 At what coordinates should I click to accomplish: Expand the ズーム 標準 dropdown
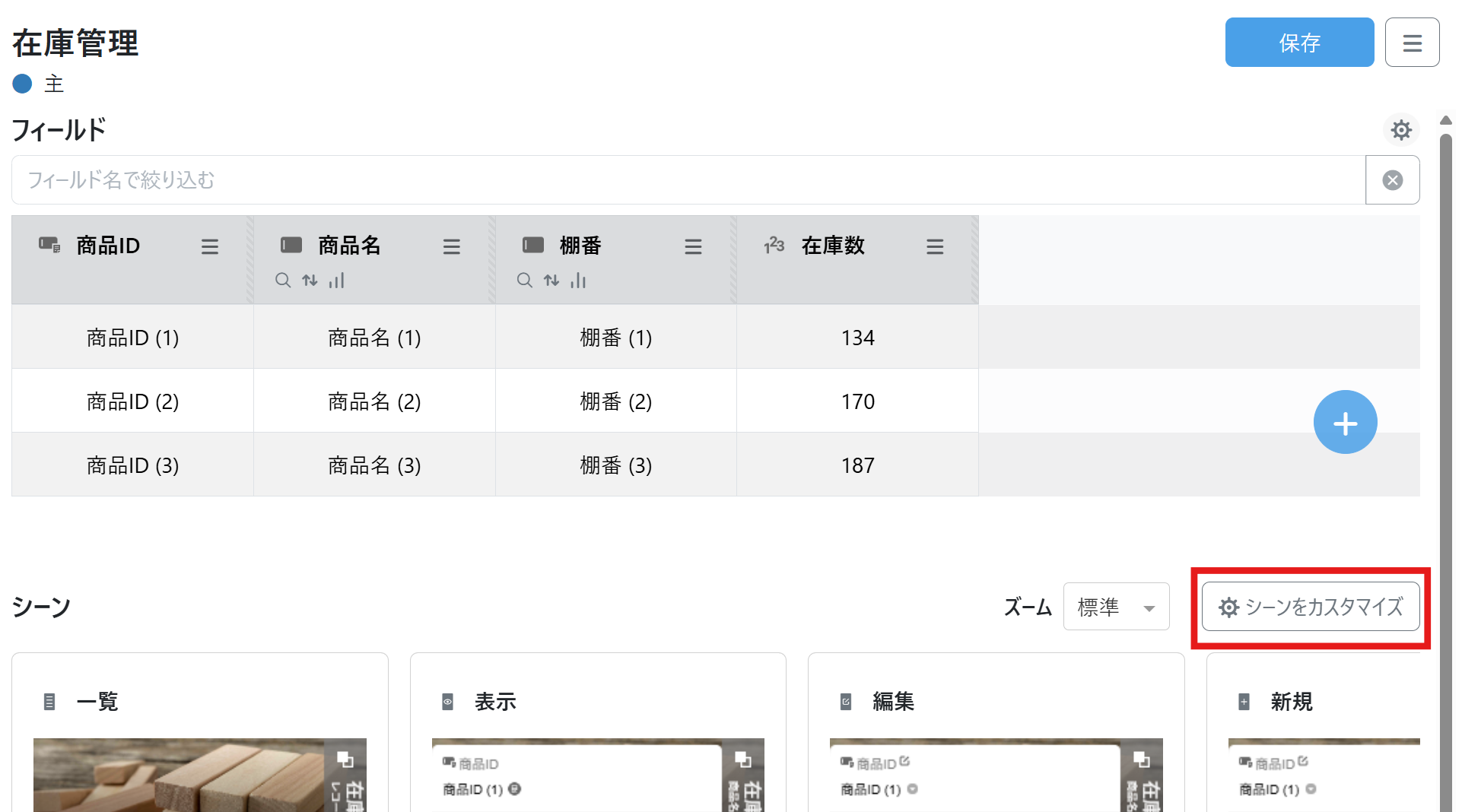pyautogui.click(x=1116, y=607)
